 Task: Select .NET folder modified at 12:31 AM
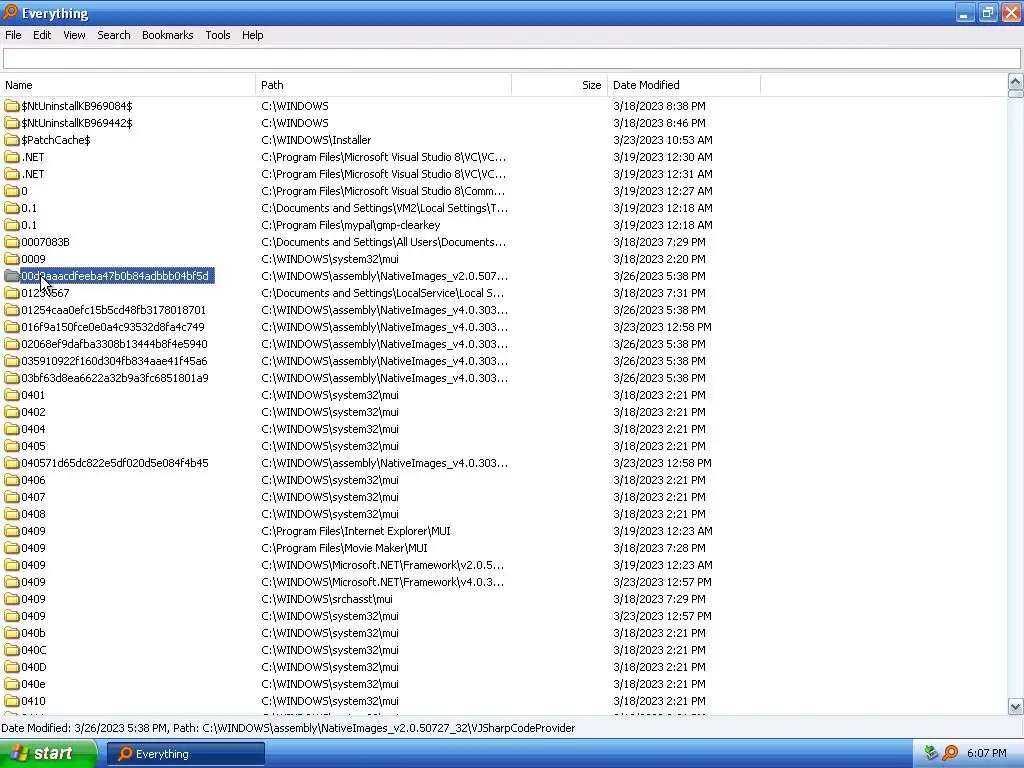click(x=33, y=174)
